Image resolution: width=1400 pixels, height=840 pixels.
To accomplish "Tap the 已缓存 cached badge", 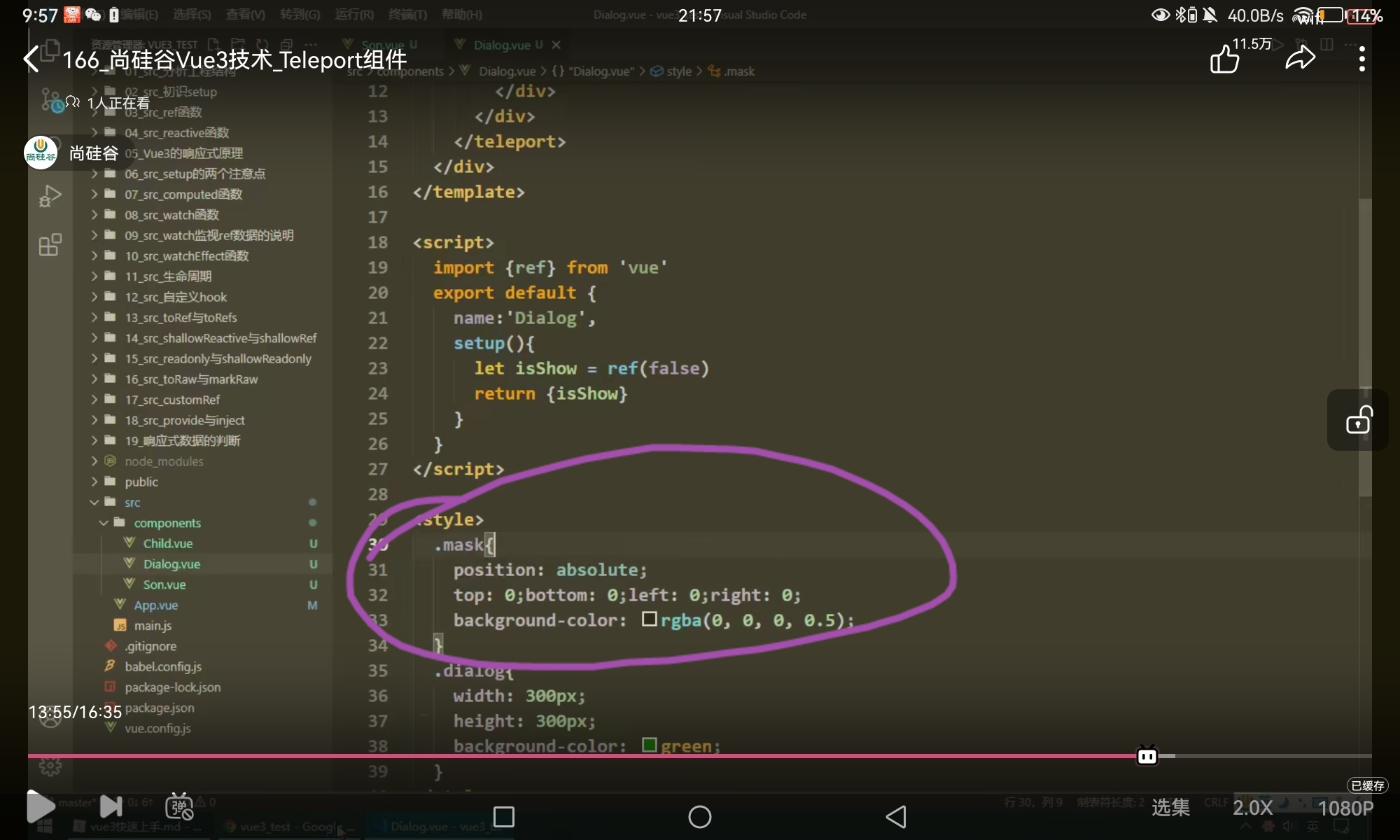I will point(1367,785).
